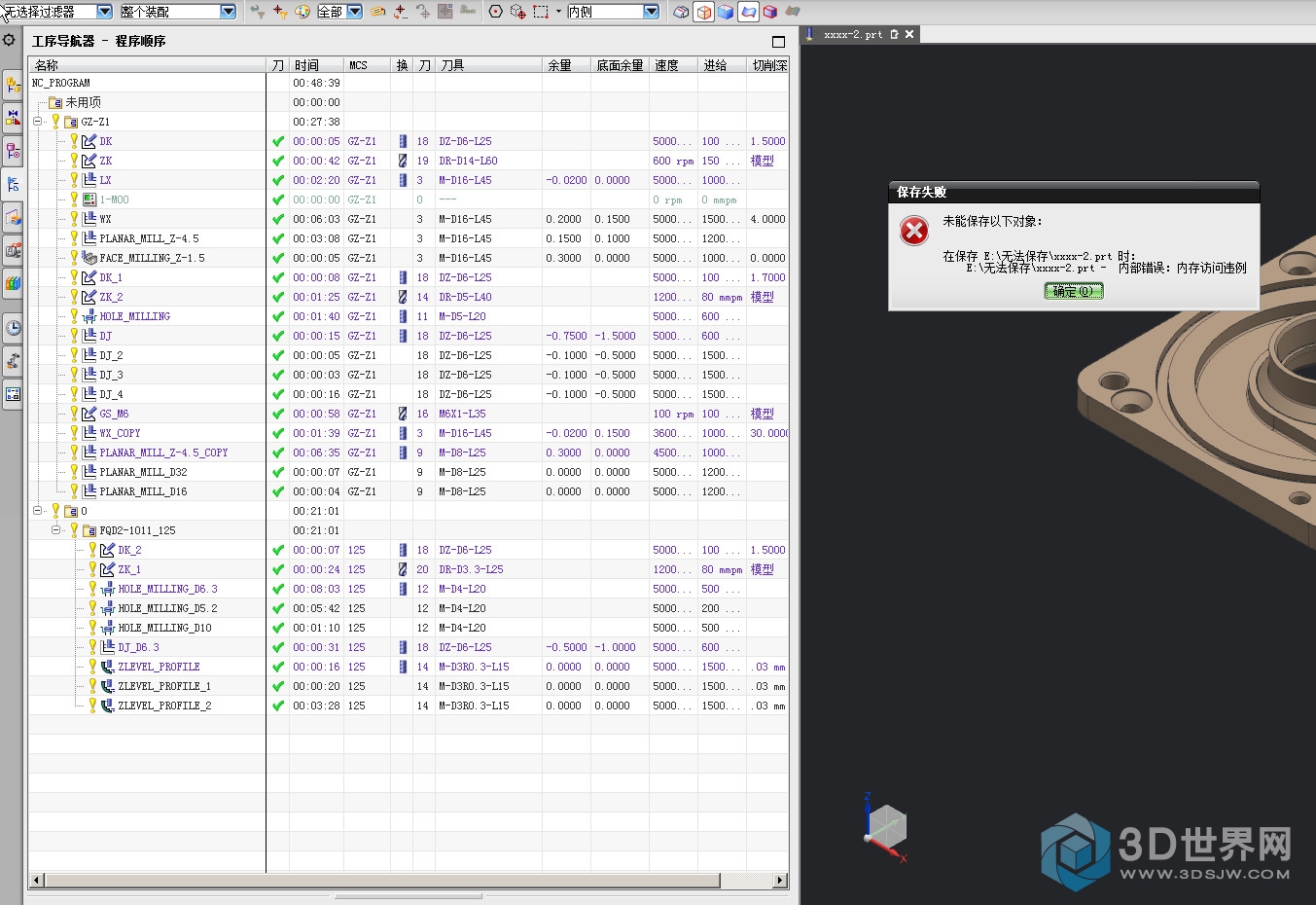Select the HOLE_MILLING_D6.3 operation
This screenshot has width=1316, height=905.
[x=167, y=589]
